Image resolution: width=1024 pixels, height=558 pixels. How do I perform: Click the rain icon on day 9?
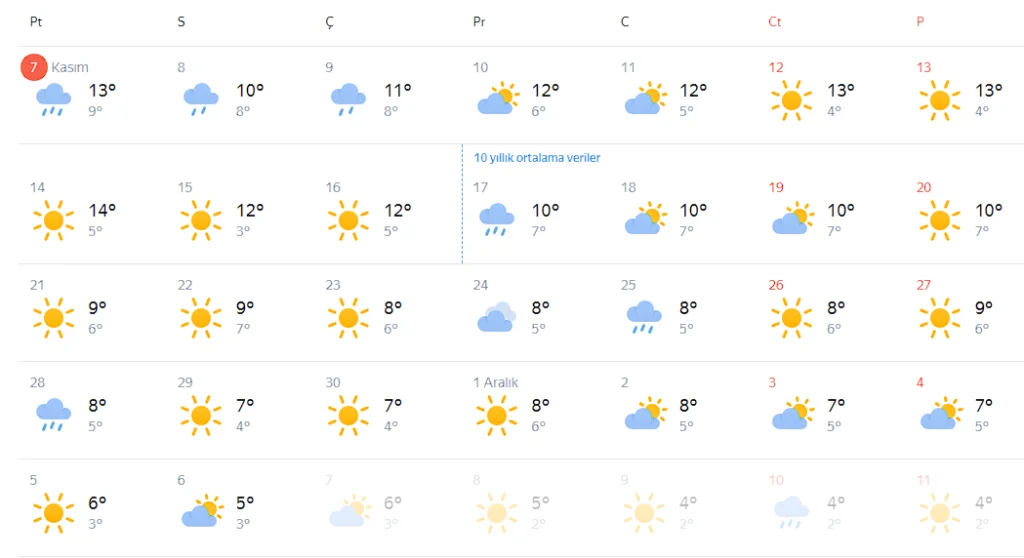tap(348, 100)
